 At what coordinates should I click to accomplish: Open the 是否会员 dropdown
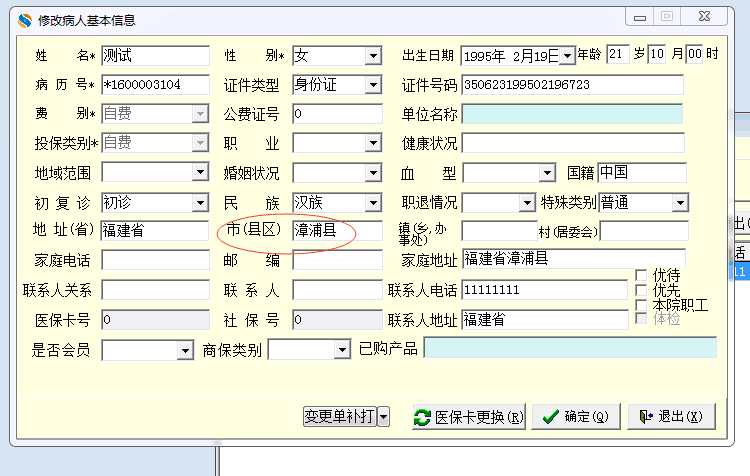185,351
